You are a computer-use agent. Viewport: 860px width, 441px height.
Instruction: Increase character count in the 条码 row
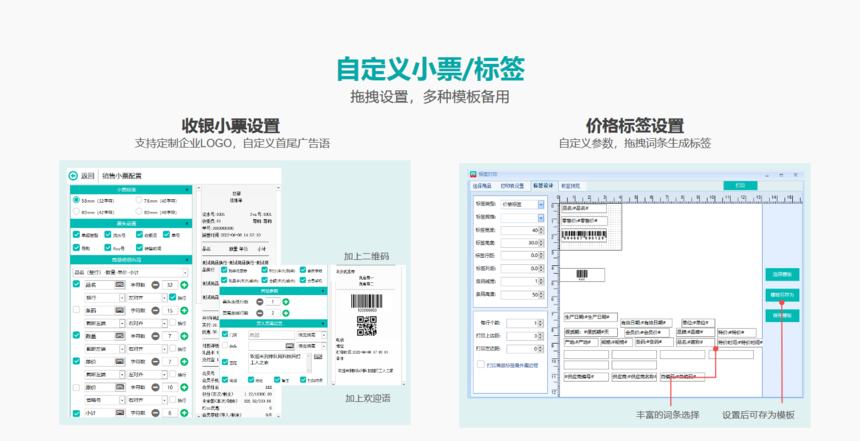[184, 310]
